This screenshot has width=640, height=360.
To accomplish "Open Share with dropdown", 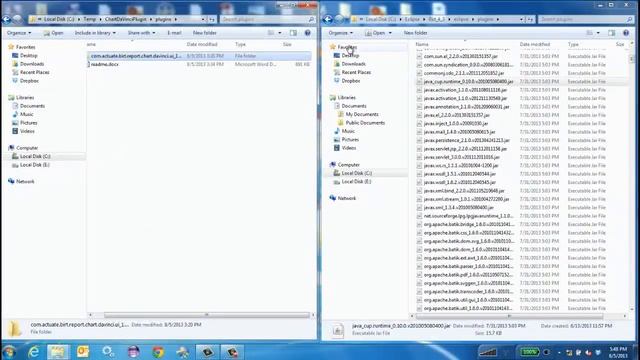I will [x=141, y=33].
